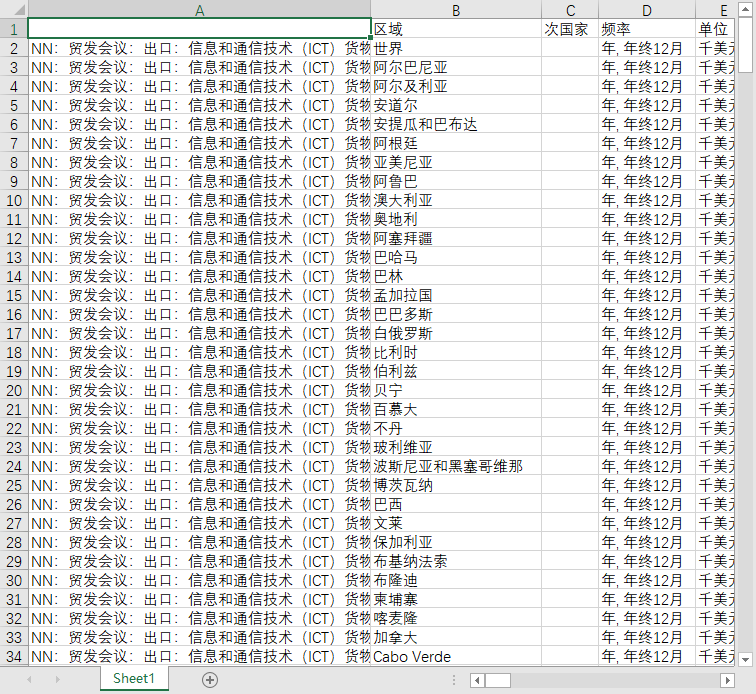Select cell containing 安道尔
Viewport: 756px width, 694px height.
point(456,105)
